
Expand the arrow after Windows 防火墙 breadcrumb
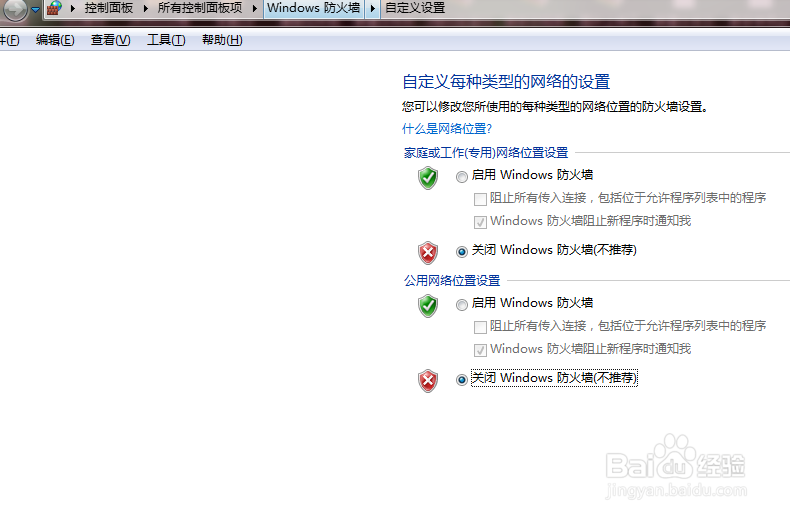(373, 8)
